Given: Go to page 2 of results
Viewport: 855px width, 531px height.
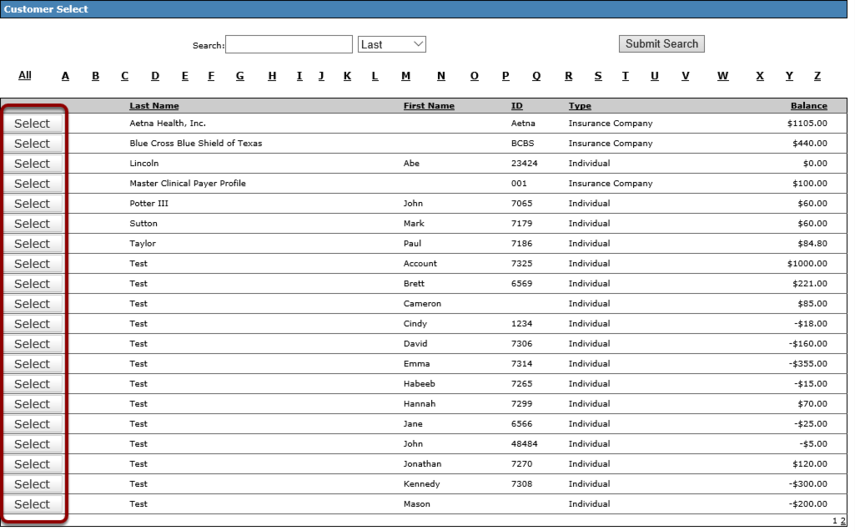Looking at the screenshot, I should point(842,521).
